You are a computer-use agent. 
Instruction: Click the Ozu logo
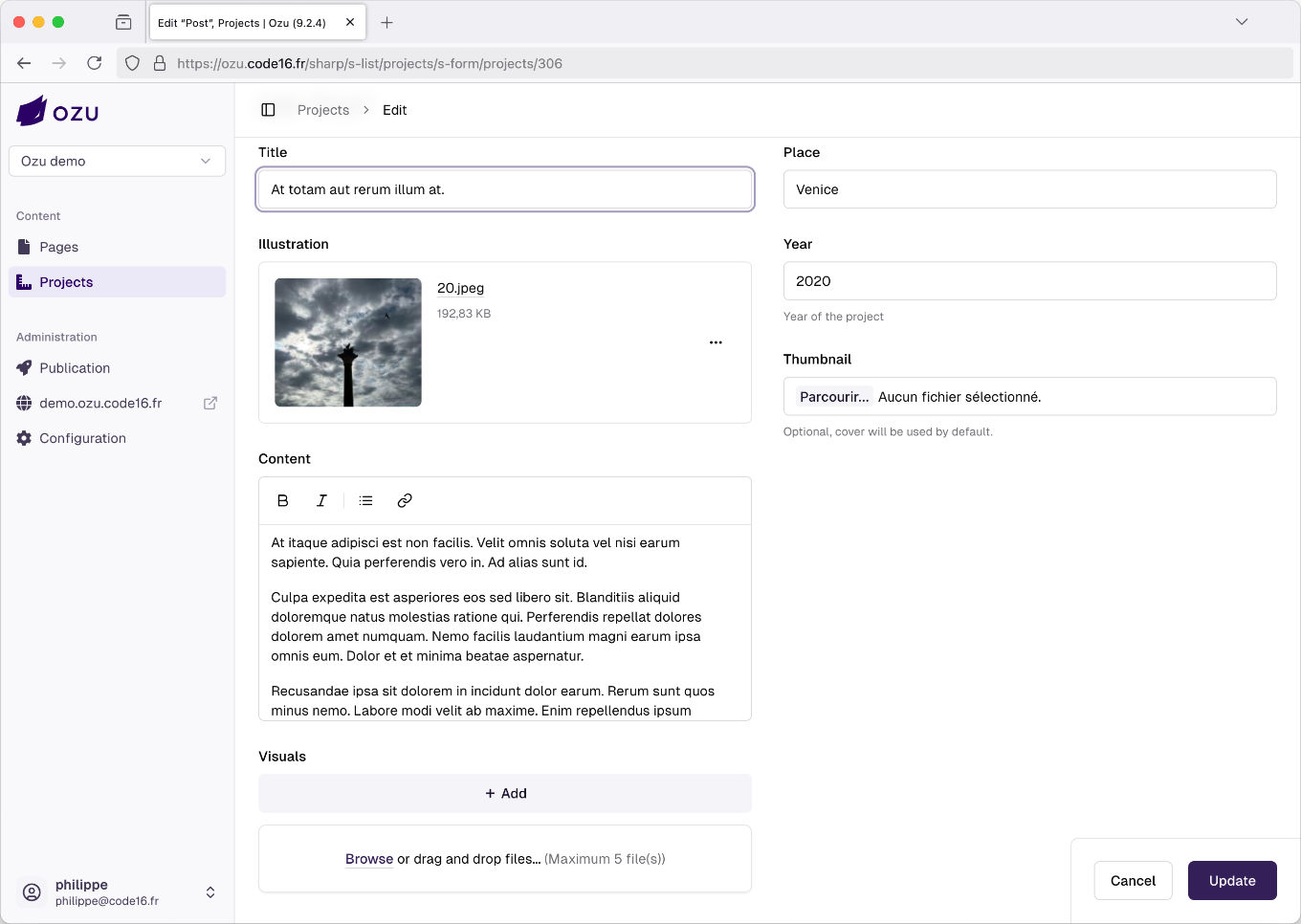pyautogui.click(x=57, y=112)
